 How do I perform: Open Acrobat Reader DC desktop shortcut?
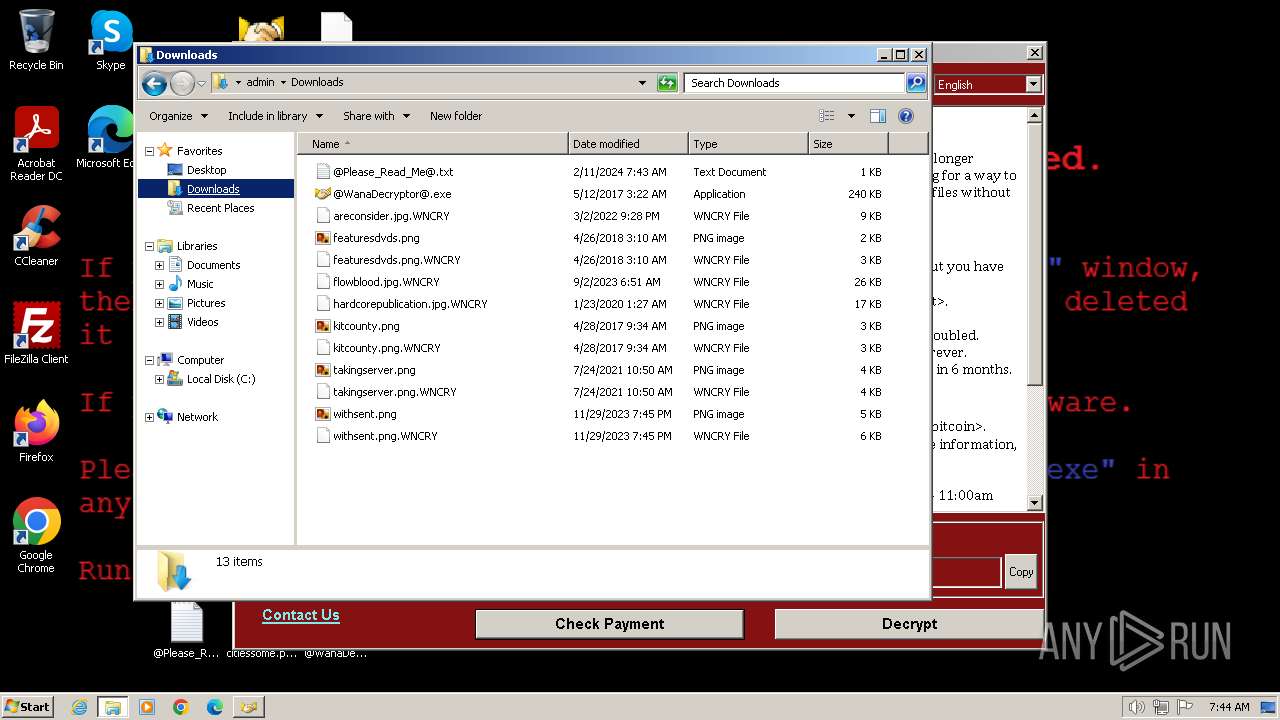point(36,143)
